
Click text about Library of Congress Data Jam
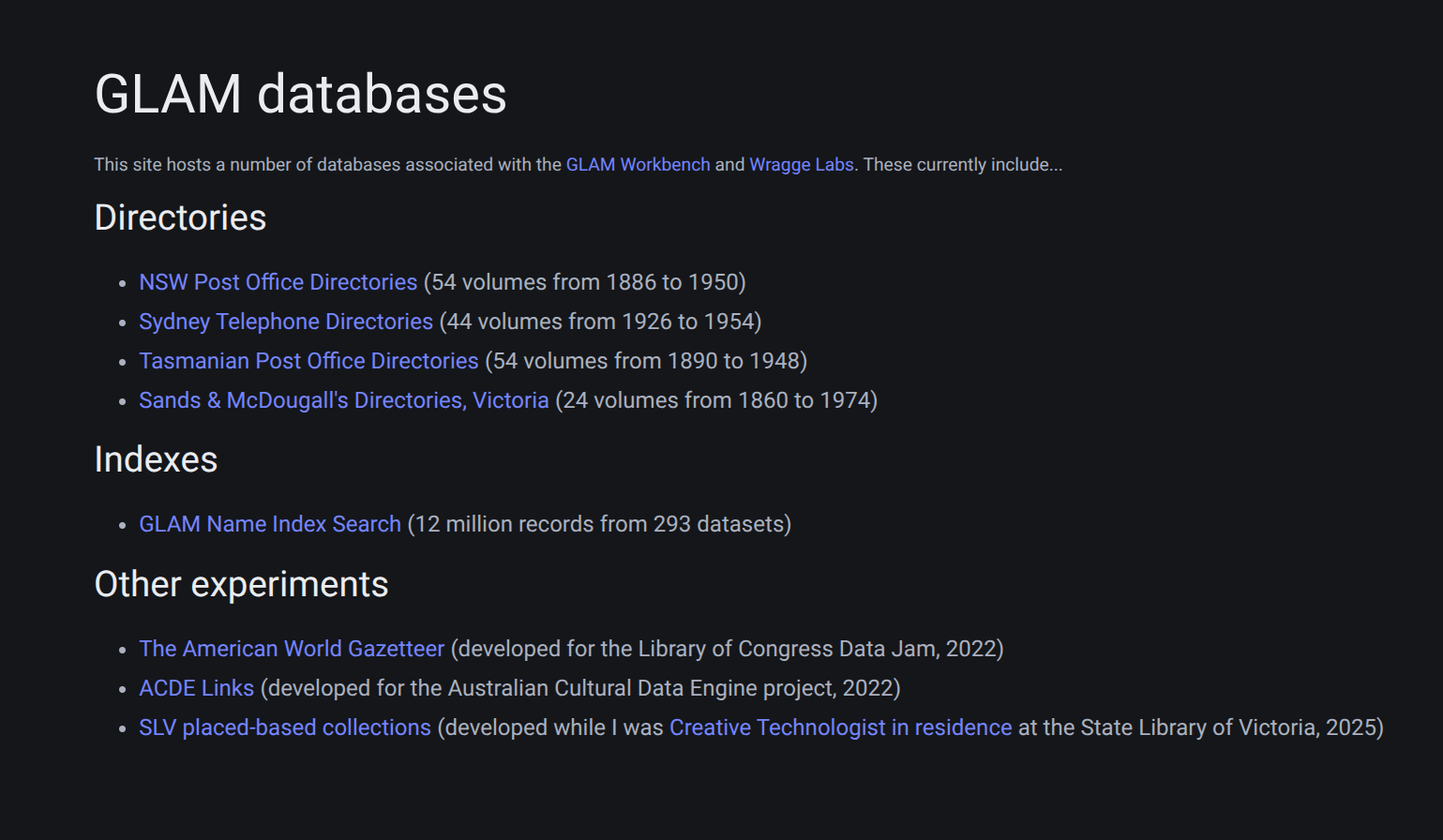point(728,649)
